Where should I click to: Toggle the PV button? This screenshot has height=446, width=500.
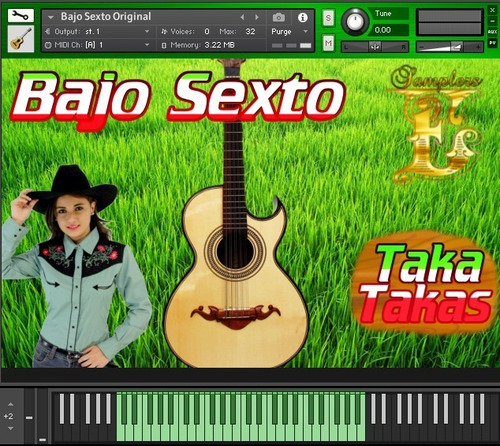click(493, 43)
